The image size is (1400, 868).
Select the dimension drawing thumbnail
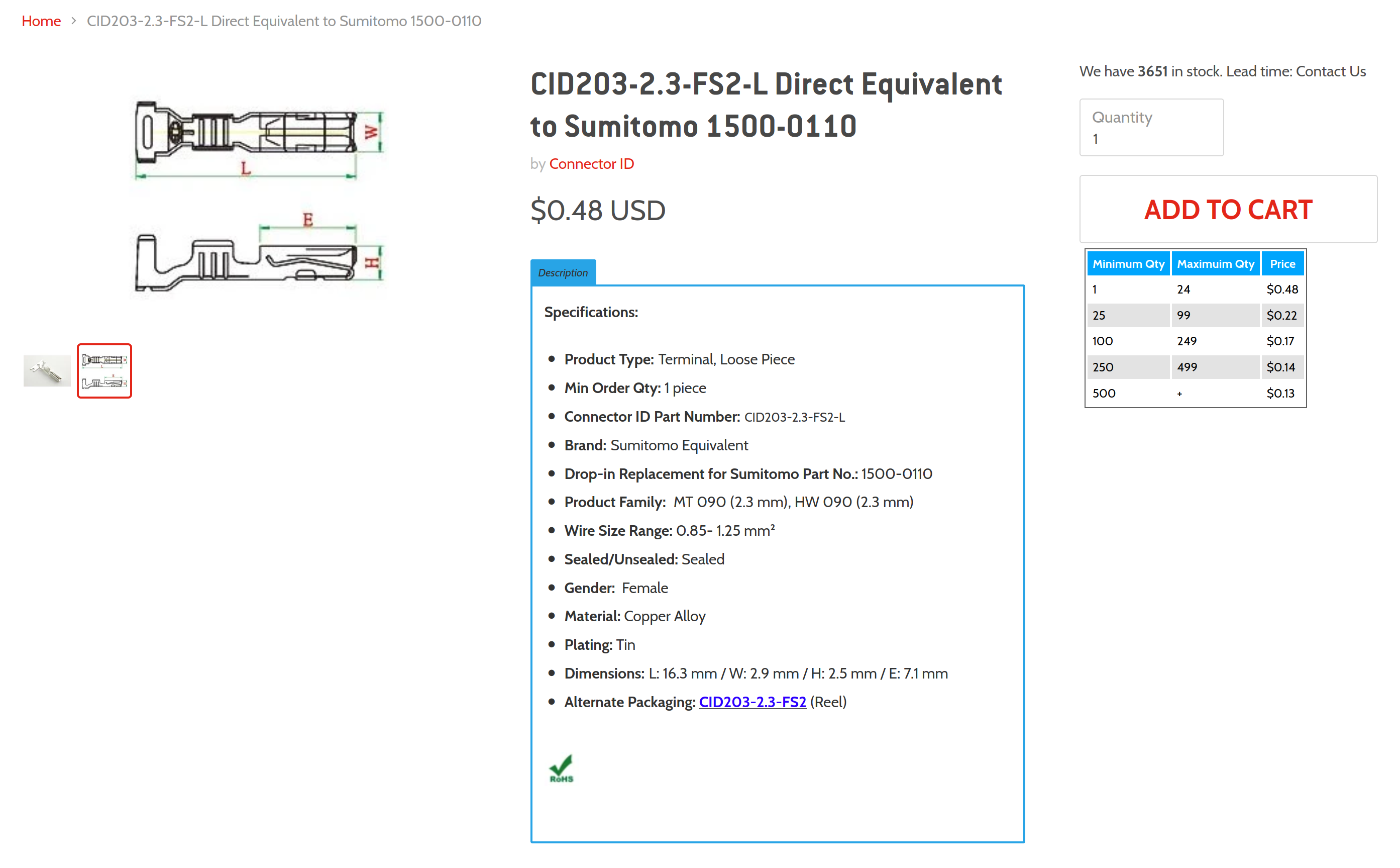(x=104, y=371)
